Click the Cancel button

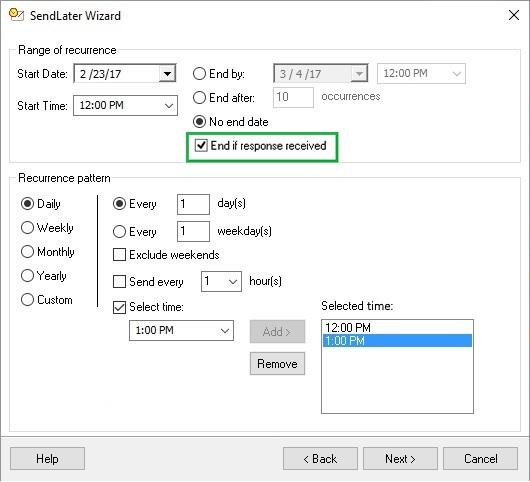[x=480, y=459]
